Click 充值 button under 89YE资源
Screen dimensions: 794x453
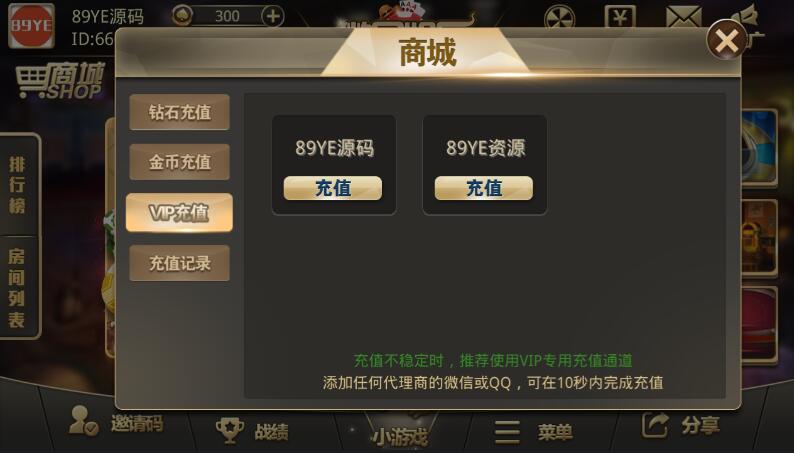(484, 188)
